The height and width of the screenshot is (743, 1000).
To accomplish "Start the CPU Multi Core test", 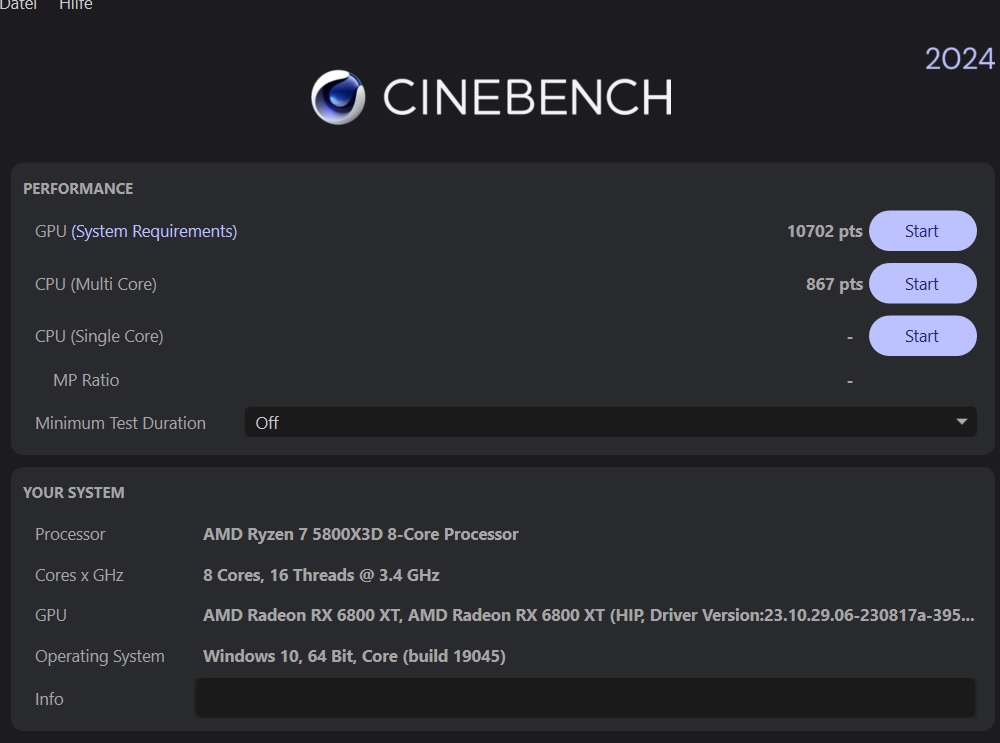I will click(x=922, y=284).
